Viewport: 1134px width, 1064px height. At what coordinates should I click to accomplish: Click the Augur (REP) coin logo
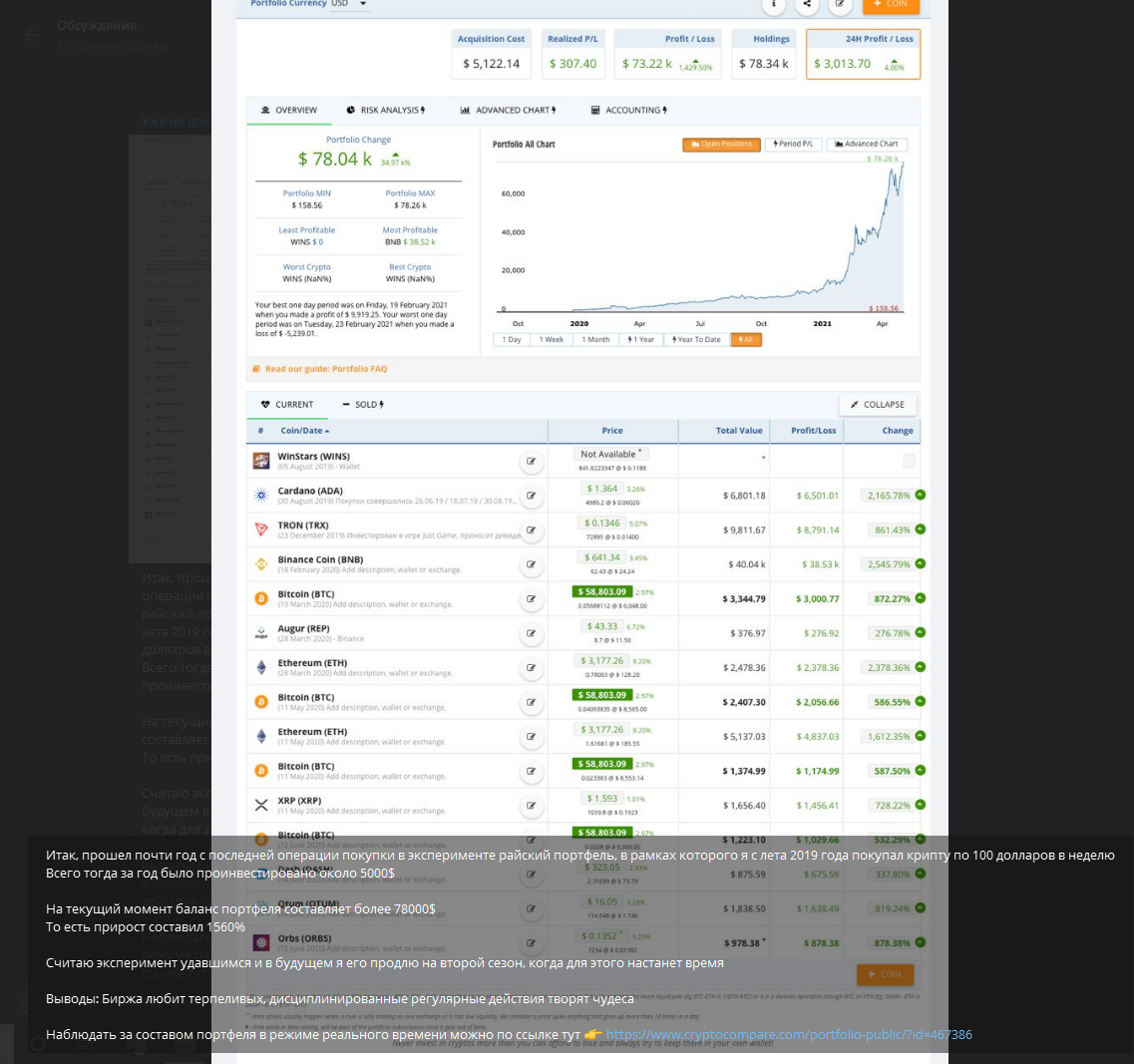[x=261, y=633]
